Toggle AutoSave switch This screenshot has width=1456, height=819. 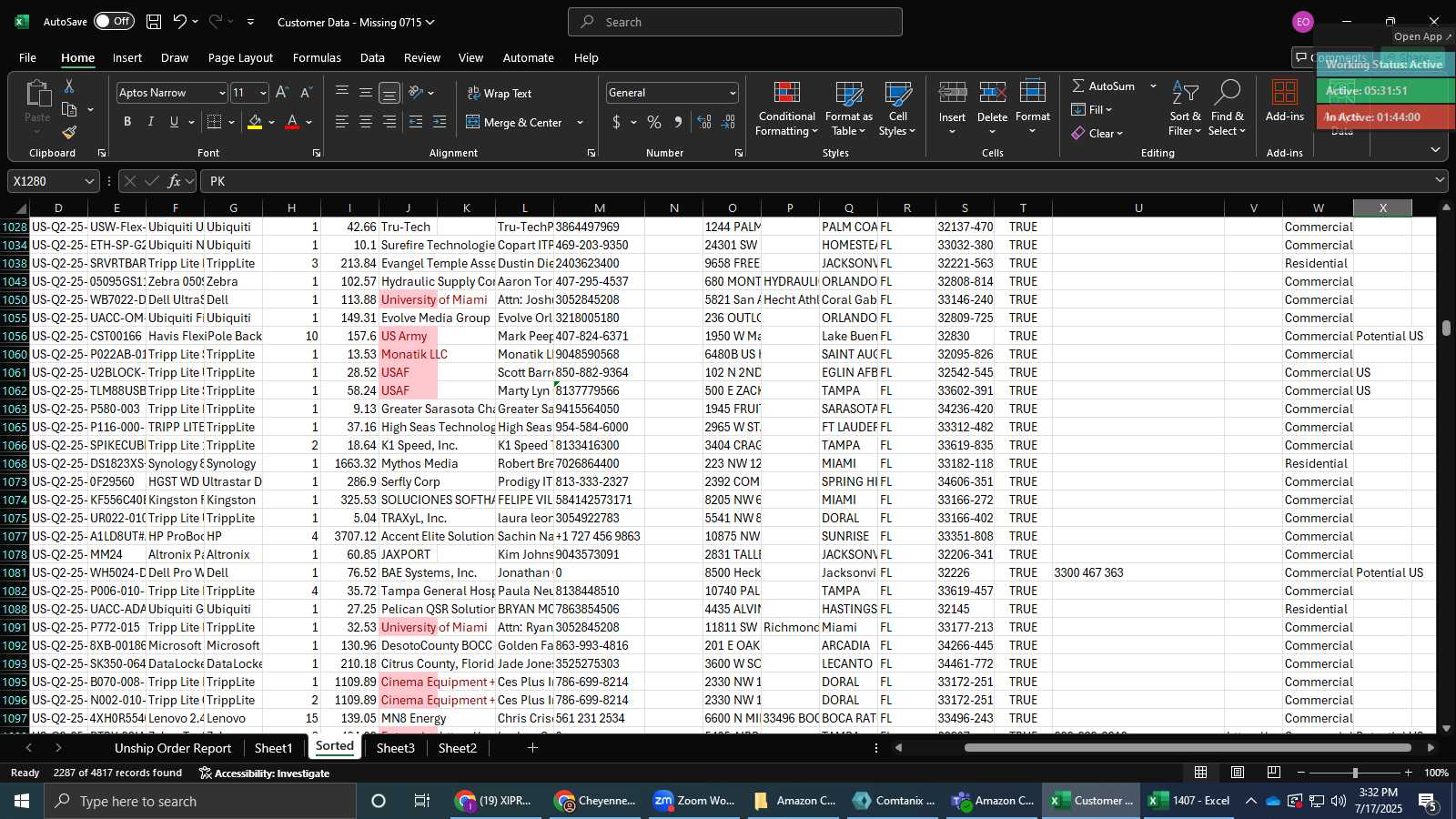114,22
